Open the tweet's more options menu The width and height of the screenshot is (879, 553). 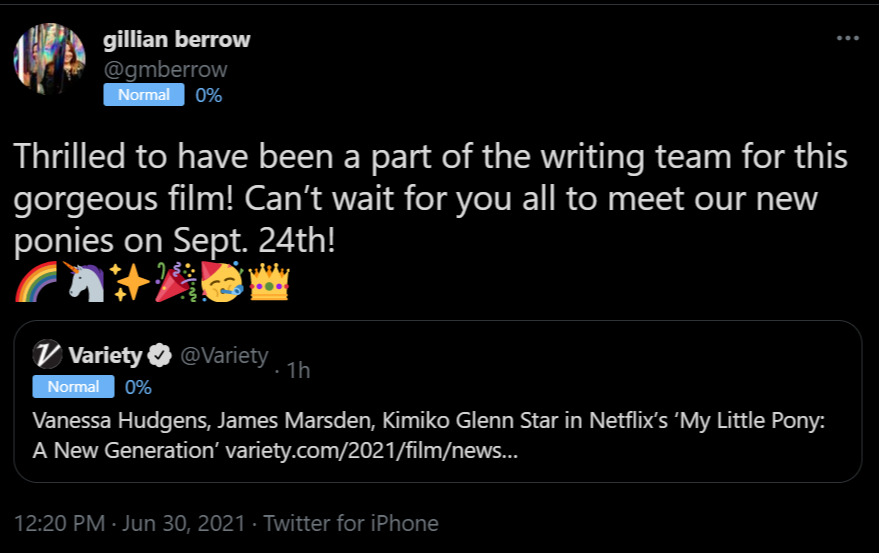click(x=847, y=39)
